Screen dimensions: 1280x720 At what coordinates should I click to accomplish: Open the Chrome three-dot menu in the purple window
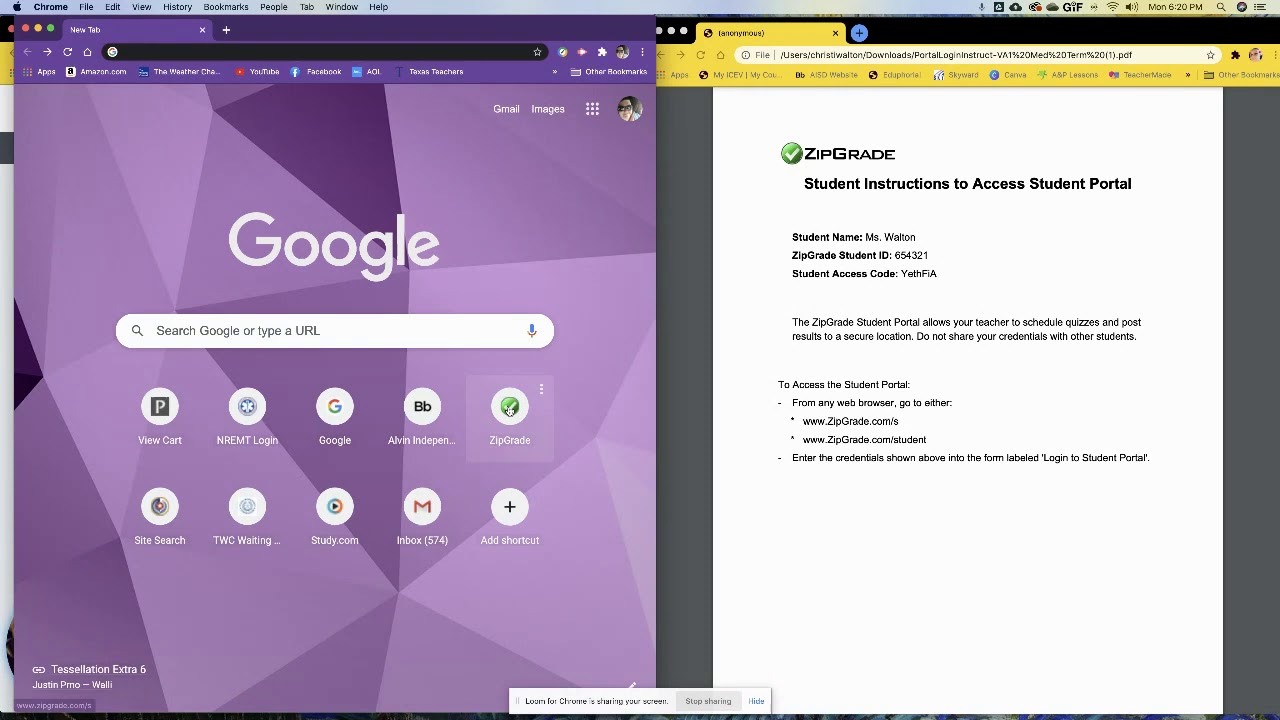click(642, 52)
